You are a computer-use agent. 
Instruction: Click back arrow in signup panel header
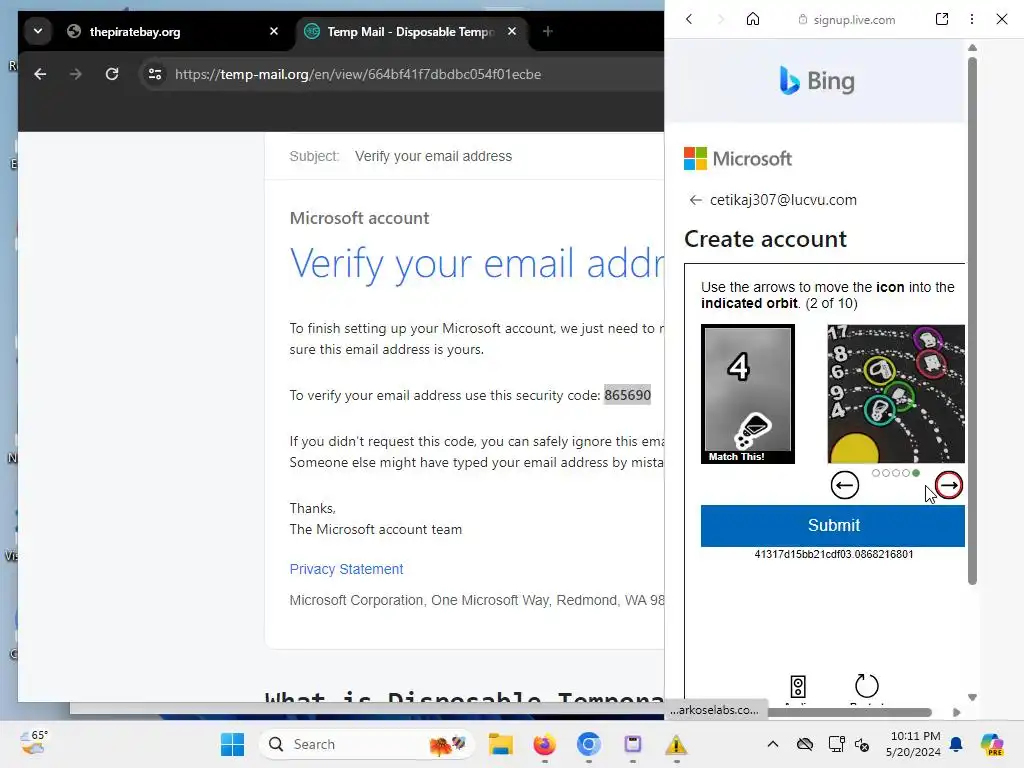coord(689,20)
